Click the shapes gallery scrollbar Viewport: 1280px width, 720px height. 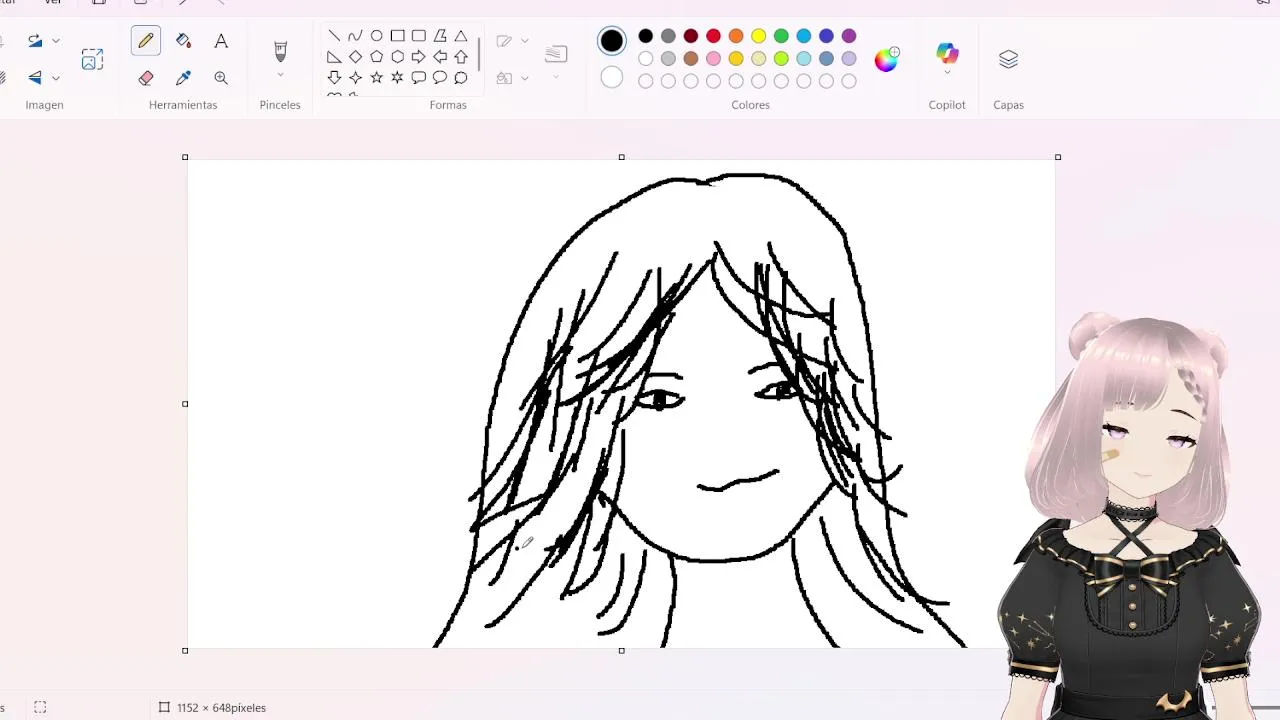click(479, 54)
